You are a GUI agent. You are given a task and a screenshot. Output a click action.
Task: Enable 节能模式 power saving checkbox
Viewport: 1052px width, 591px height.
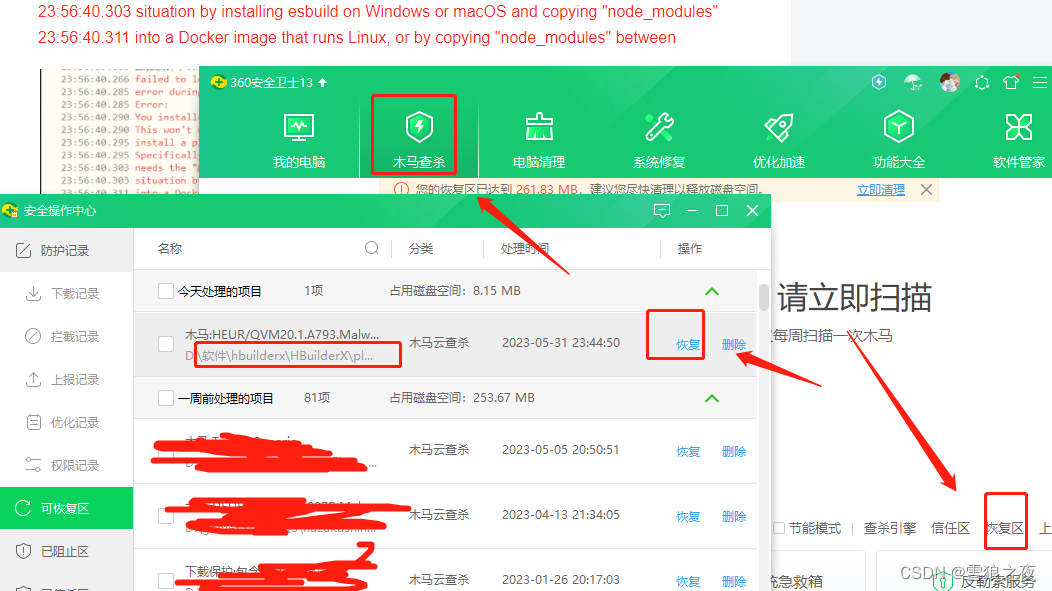777,527
